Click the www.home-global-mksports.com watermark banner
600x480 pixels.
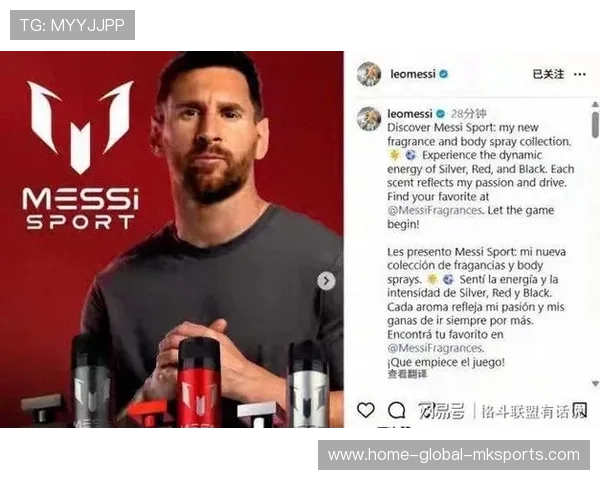point(454,455)
